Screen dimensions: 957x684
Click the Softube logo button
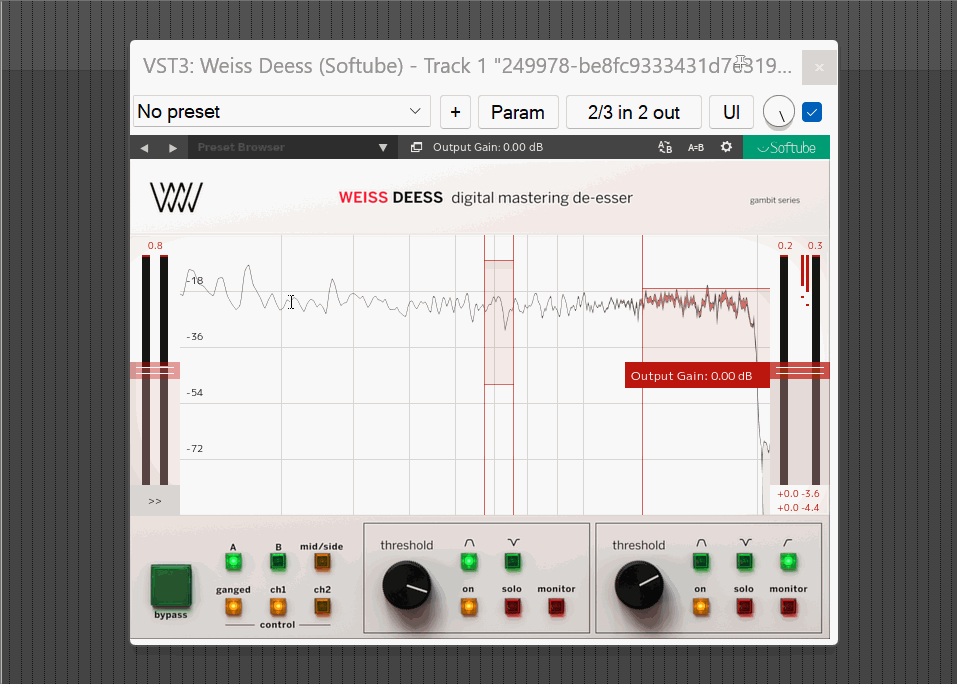786,147
